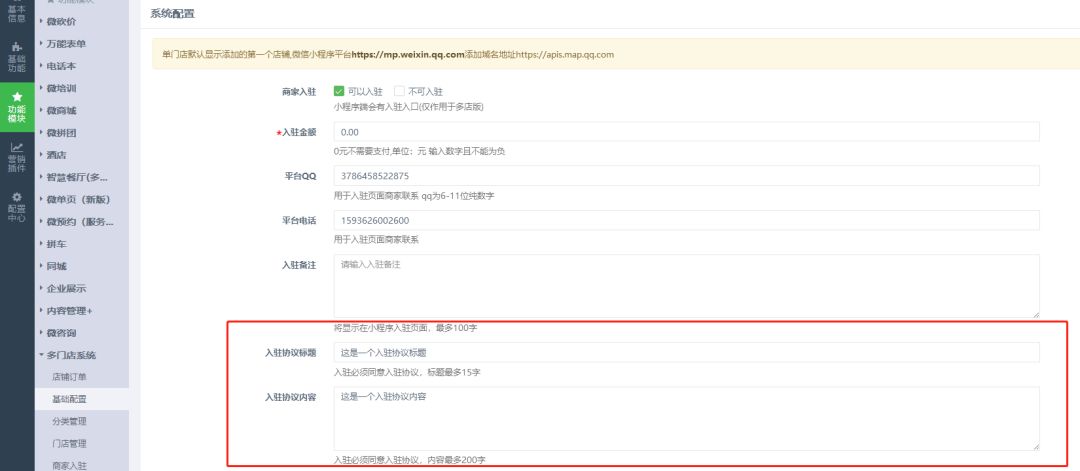The height and width of the screenshot is (471, 1080).
Task: Click the 入驻协议内容 textarea
Action: point(686,419)
